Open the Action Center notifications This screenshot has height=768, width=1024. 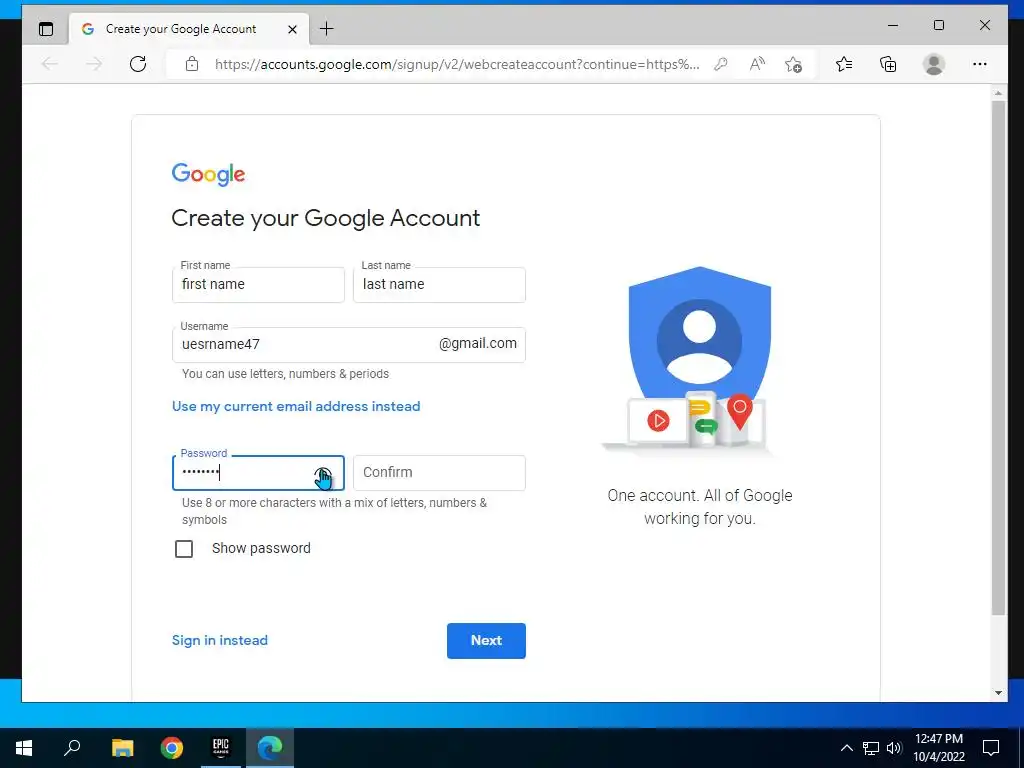coord(991,748)
